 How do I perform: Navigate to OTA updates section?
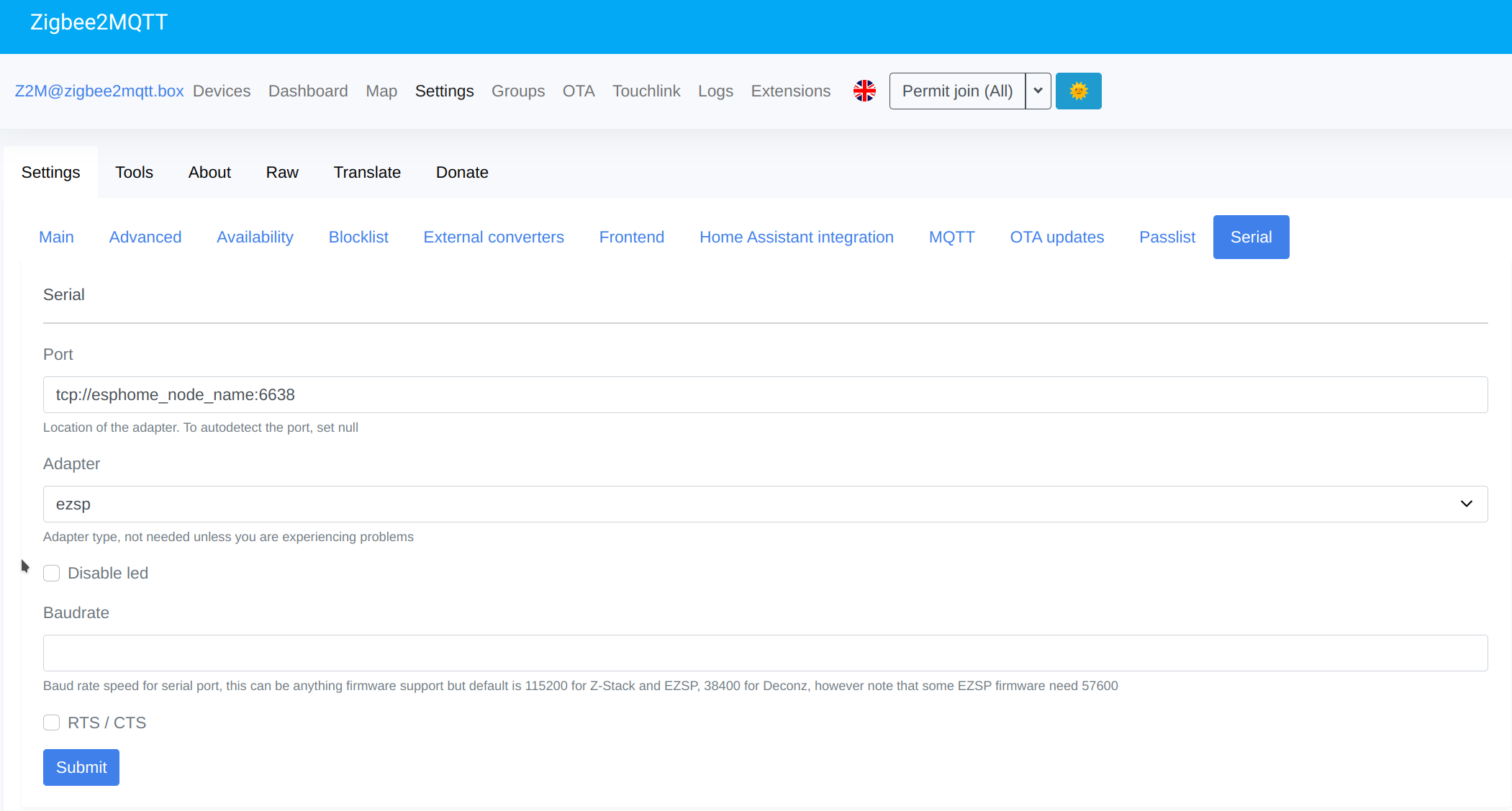[x=1058, y=237]
